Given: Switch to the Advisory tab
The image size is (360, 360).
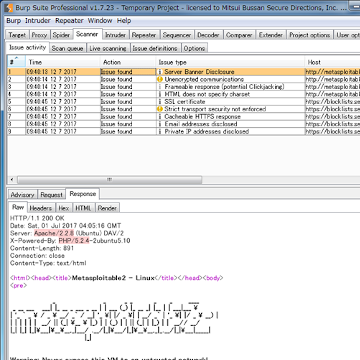Looking at the screenshot, I should tap(22, 195).
